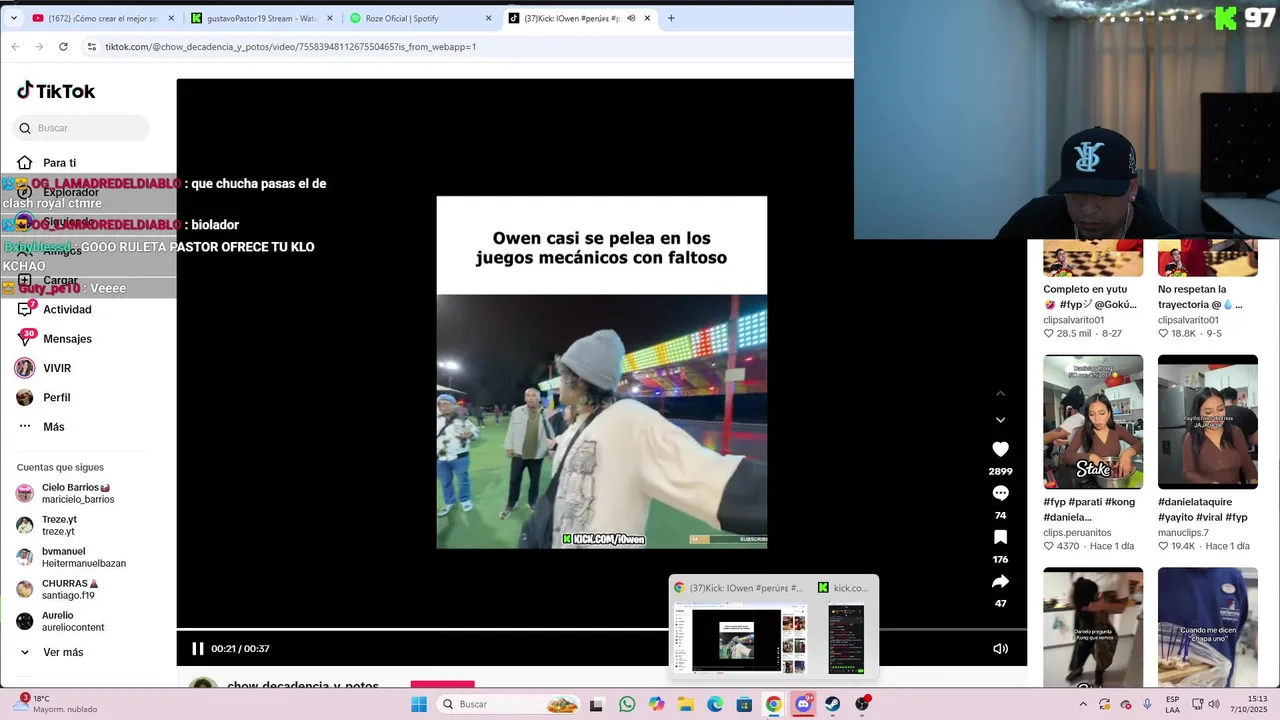
Task: Go forward in the browser
Action: pyautogui.click(x=39, y=46)
